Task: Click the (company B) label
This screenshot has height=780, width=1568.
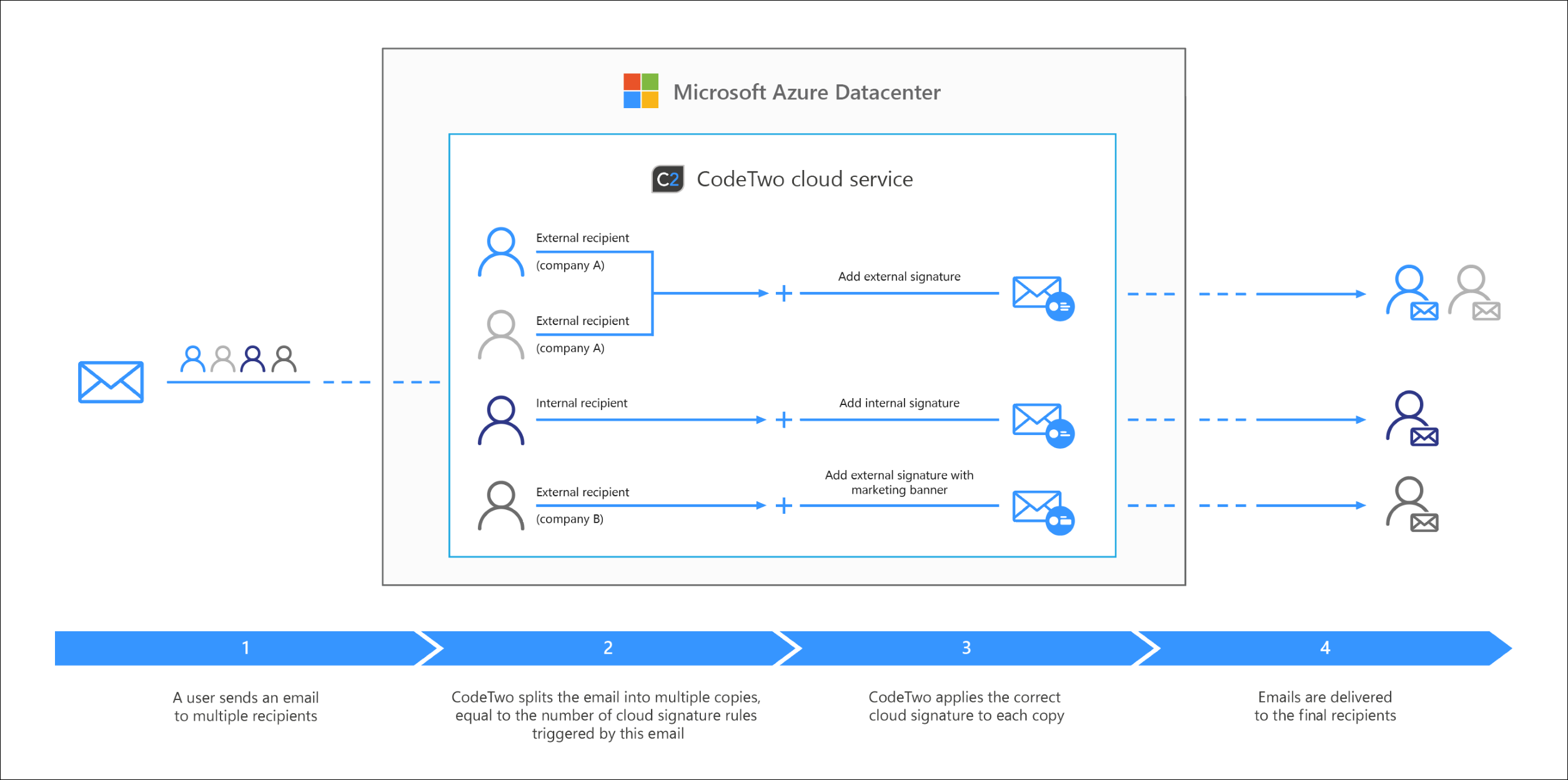Action: click(x=570, y=519)
